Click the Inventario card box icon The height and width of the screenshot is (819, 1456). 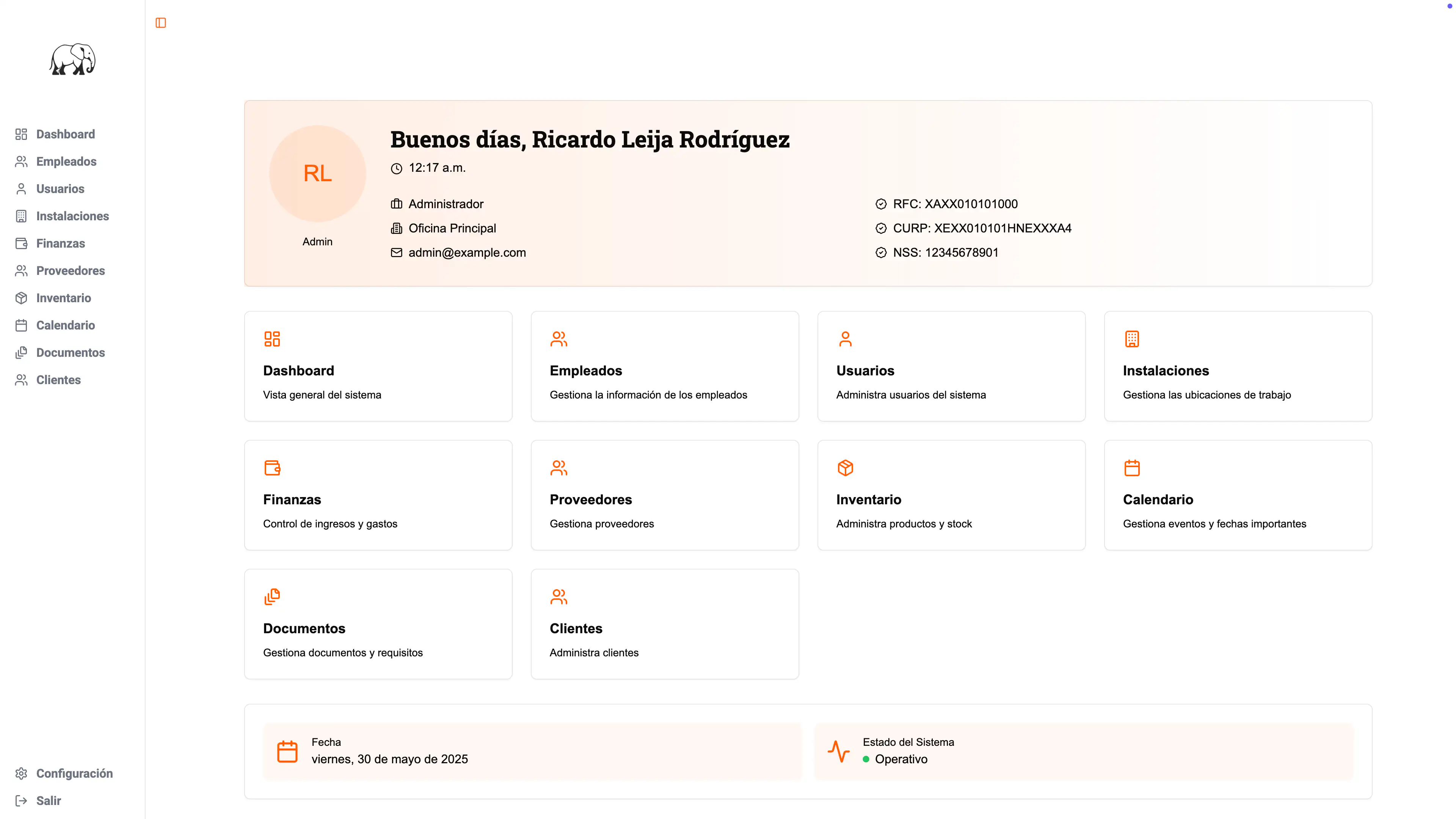coord(845,468)
